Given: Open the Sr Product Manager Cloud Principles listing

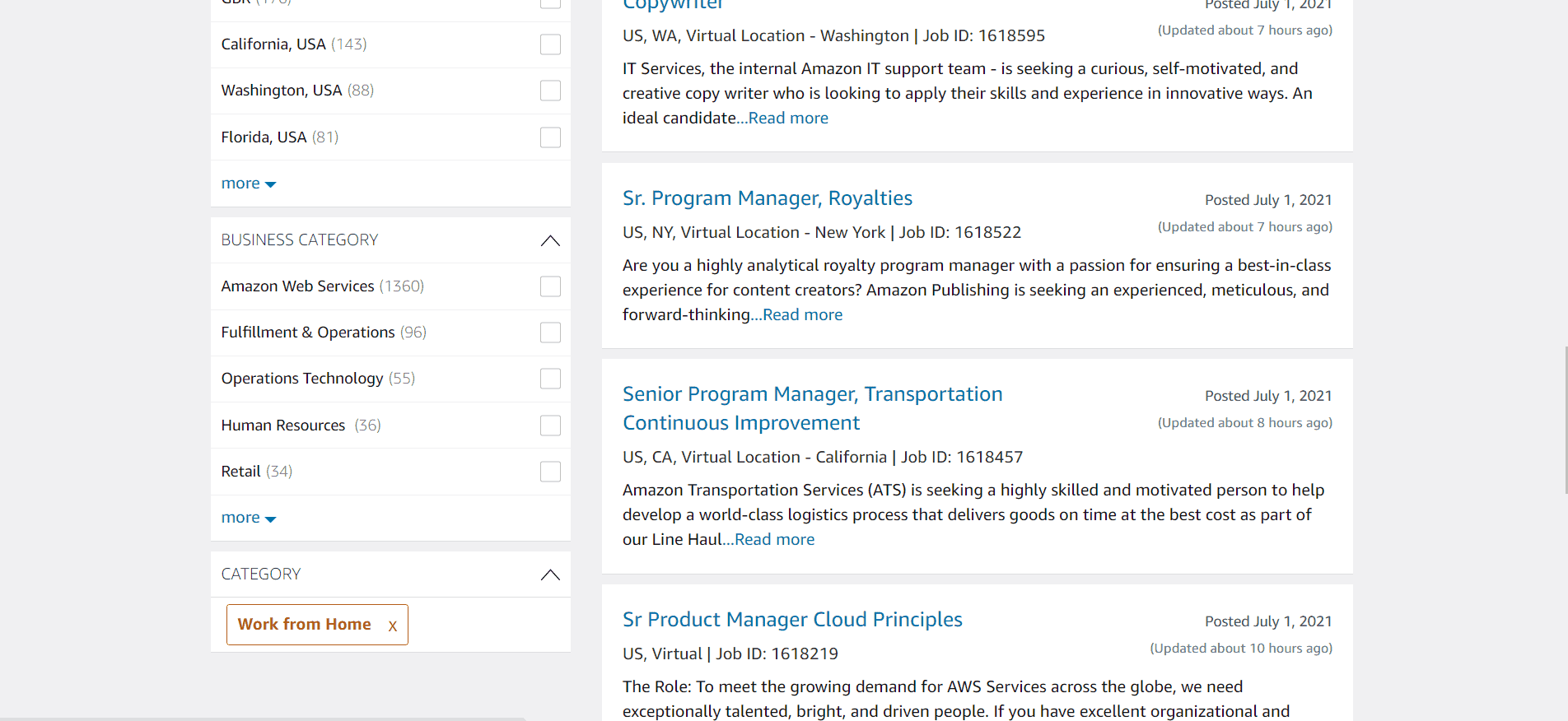Looking at the screenshot, I should 792,619.
